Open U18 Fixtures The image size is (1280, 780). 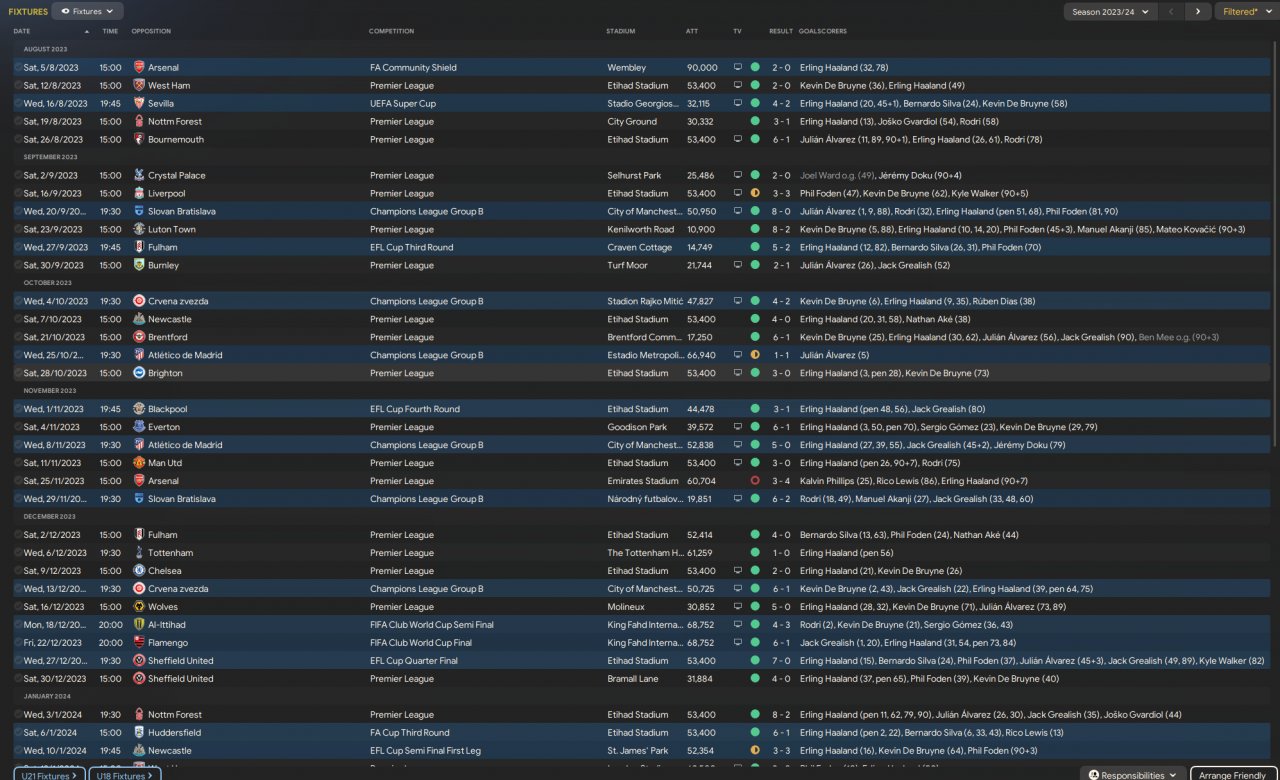point(125,775)
